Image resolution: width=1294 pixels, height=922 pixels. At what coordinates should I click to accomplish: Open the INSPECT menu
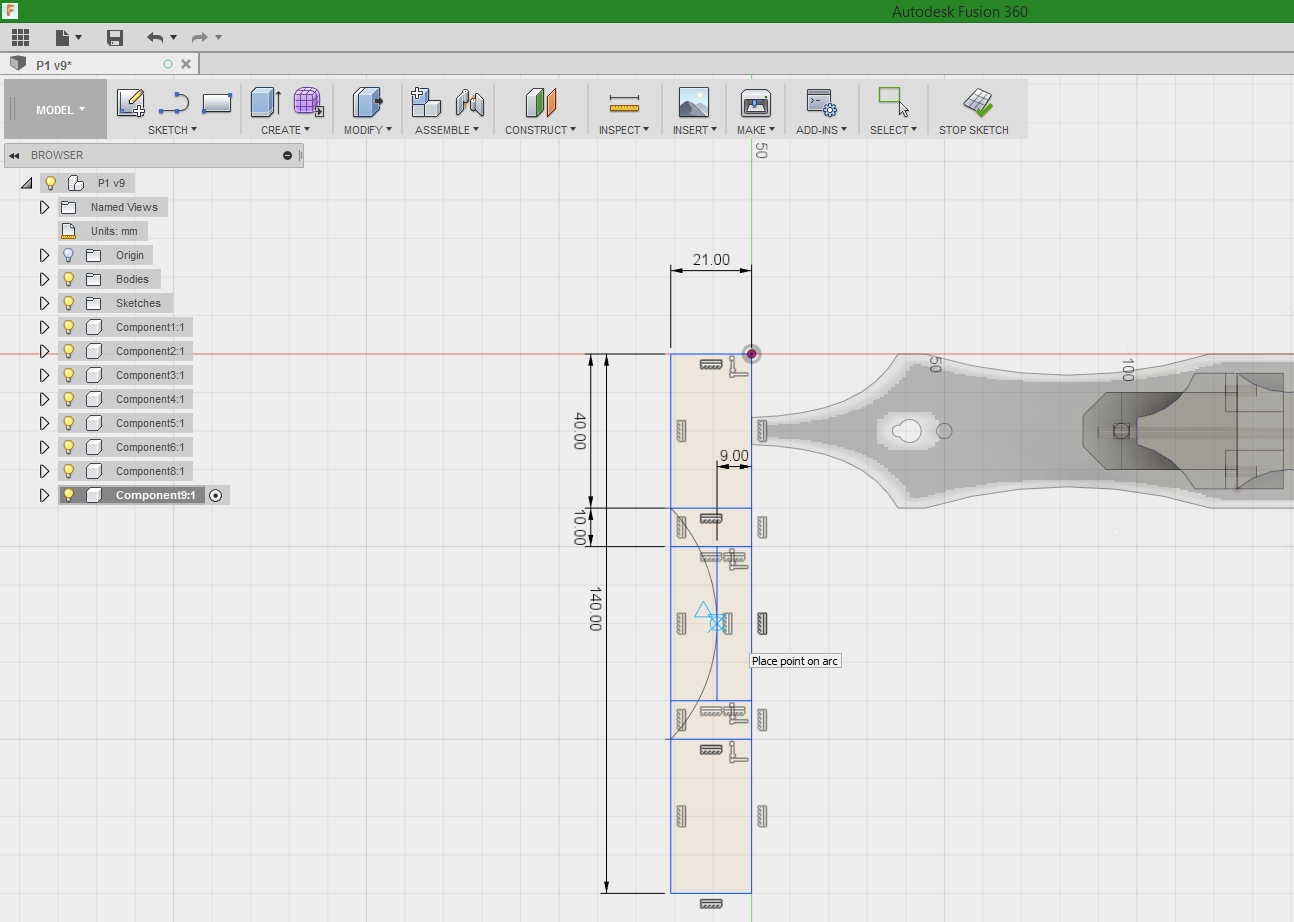pyautogui.click(x=624, y=130)
